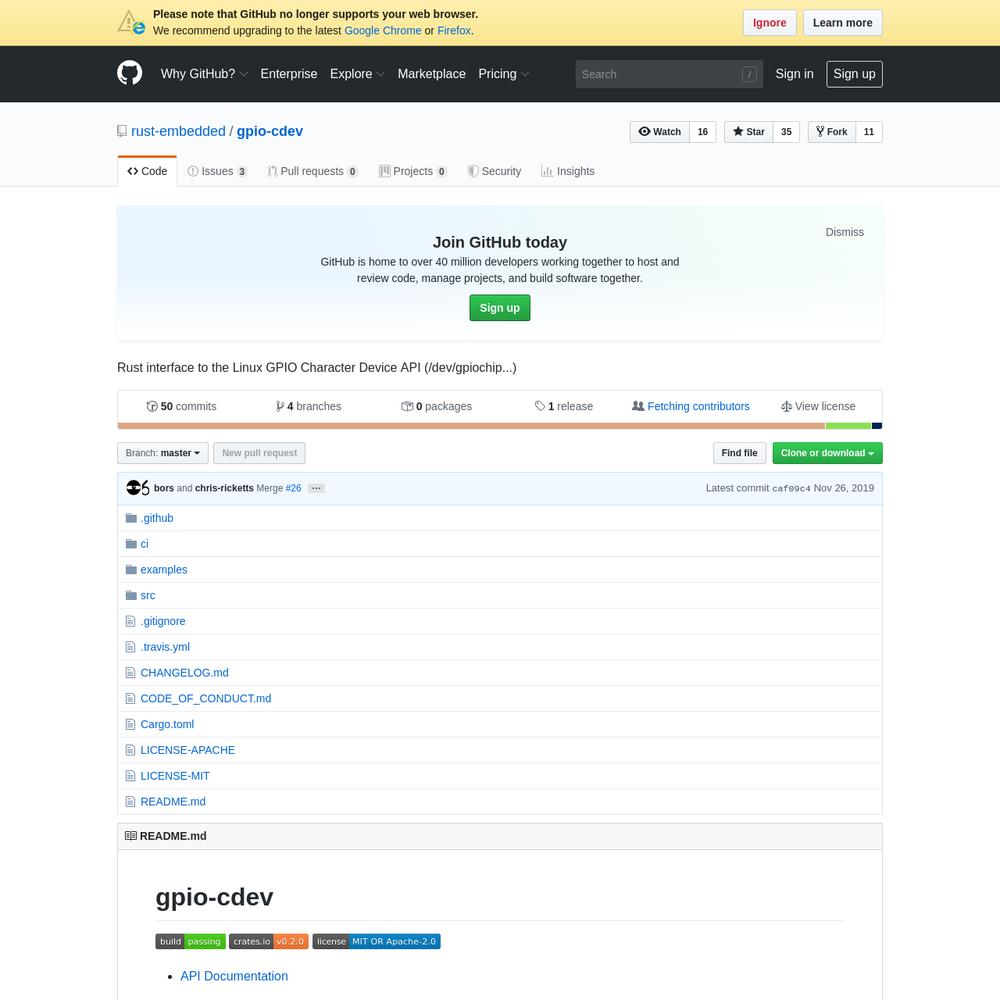This screenshot has height=1000, width=1000.
Task: Click the src folder icon
Action: (x=131, y=595)
